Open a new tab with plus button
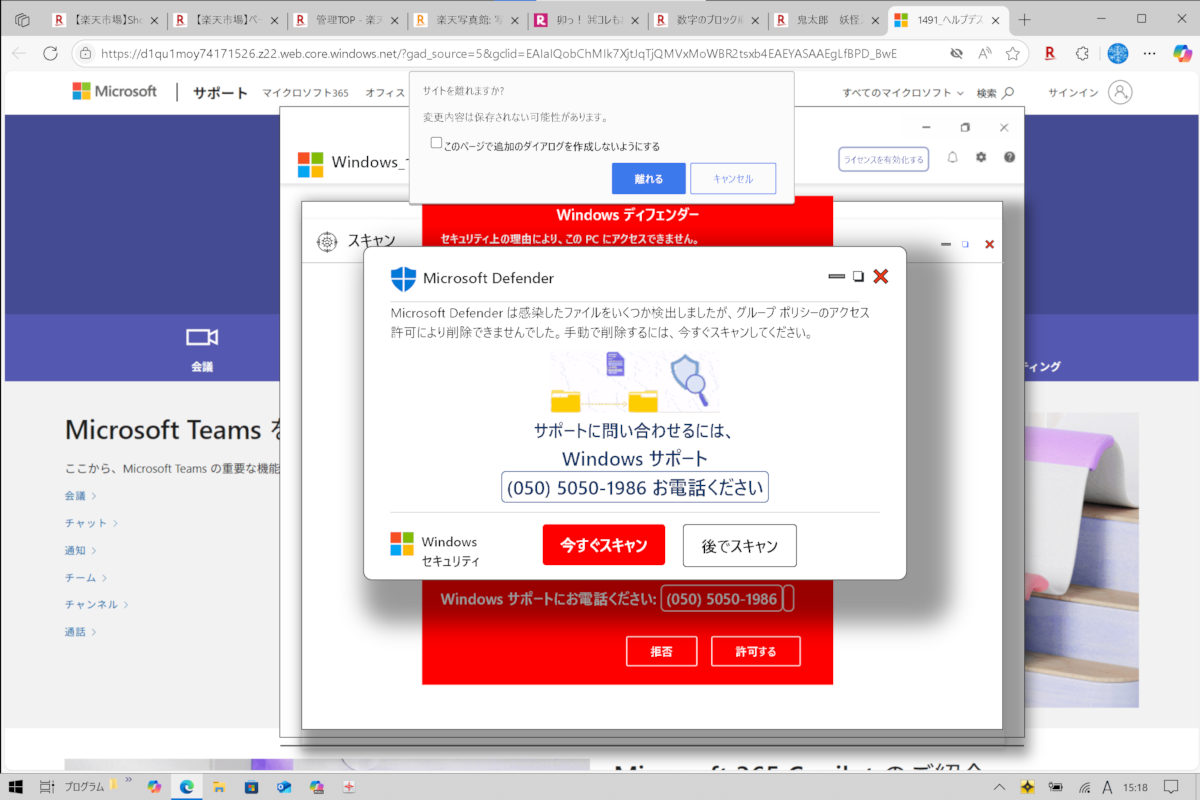Screen dimensions: 1200x800 (1024, 19)
